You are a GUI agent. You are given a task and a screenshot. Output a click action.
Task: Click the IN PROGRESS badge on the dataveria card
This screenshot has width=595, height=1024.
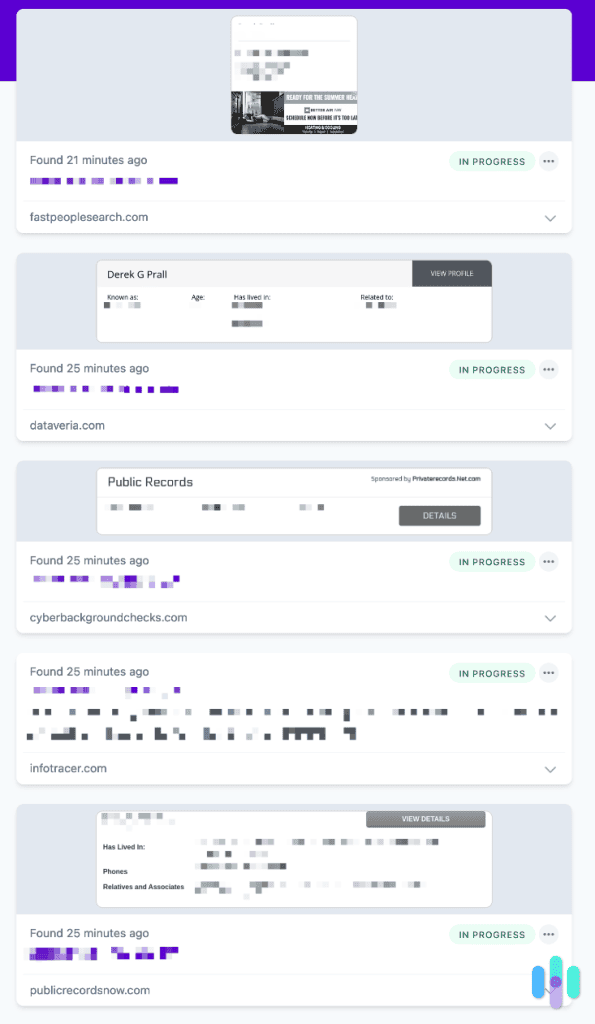tap(491, 369)
